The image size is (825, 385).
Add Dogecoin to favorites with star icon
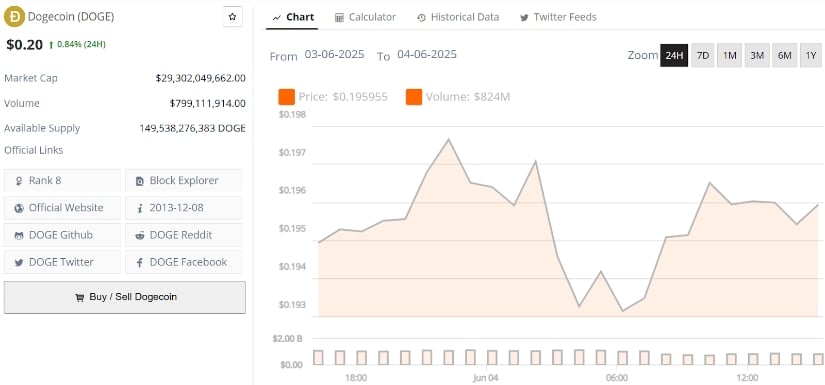pos(233,17)
